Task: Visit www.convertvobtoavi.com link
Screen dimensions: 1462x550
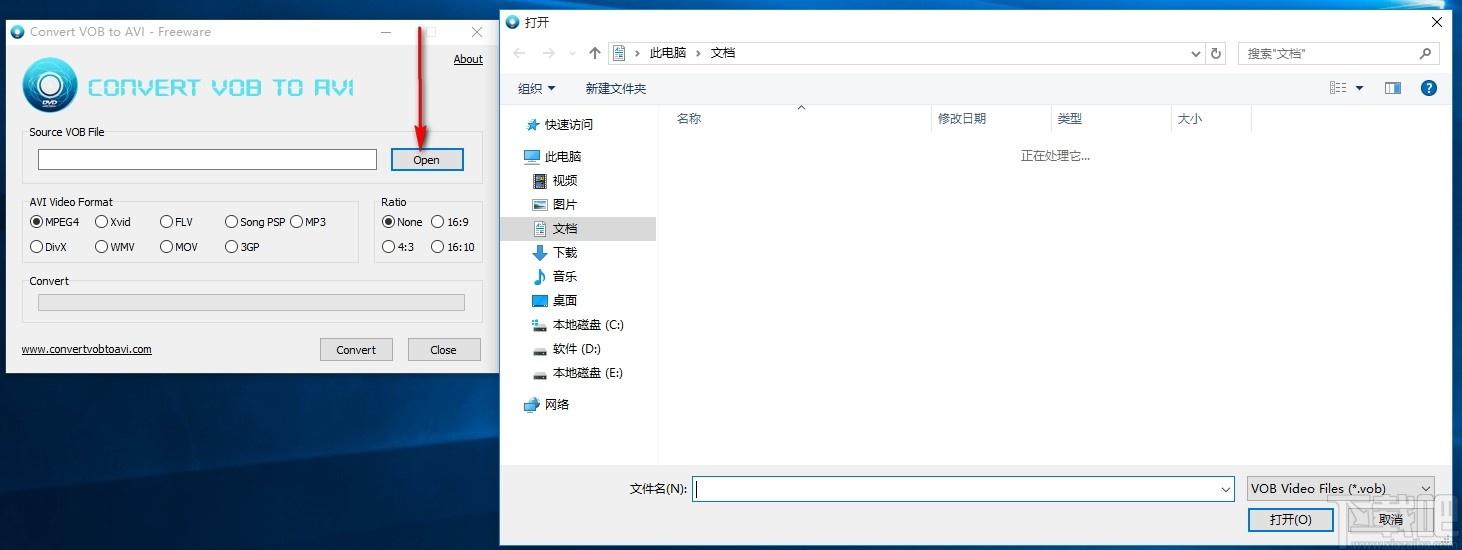Action: click(x=87, y=349)
